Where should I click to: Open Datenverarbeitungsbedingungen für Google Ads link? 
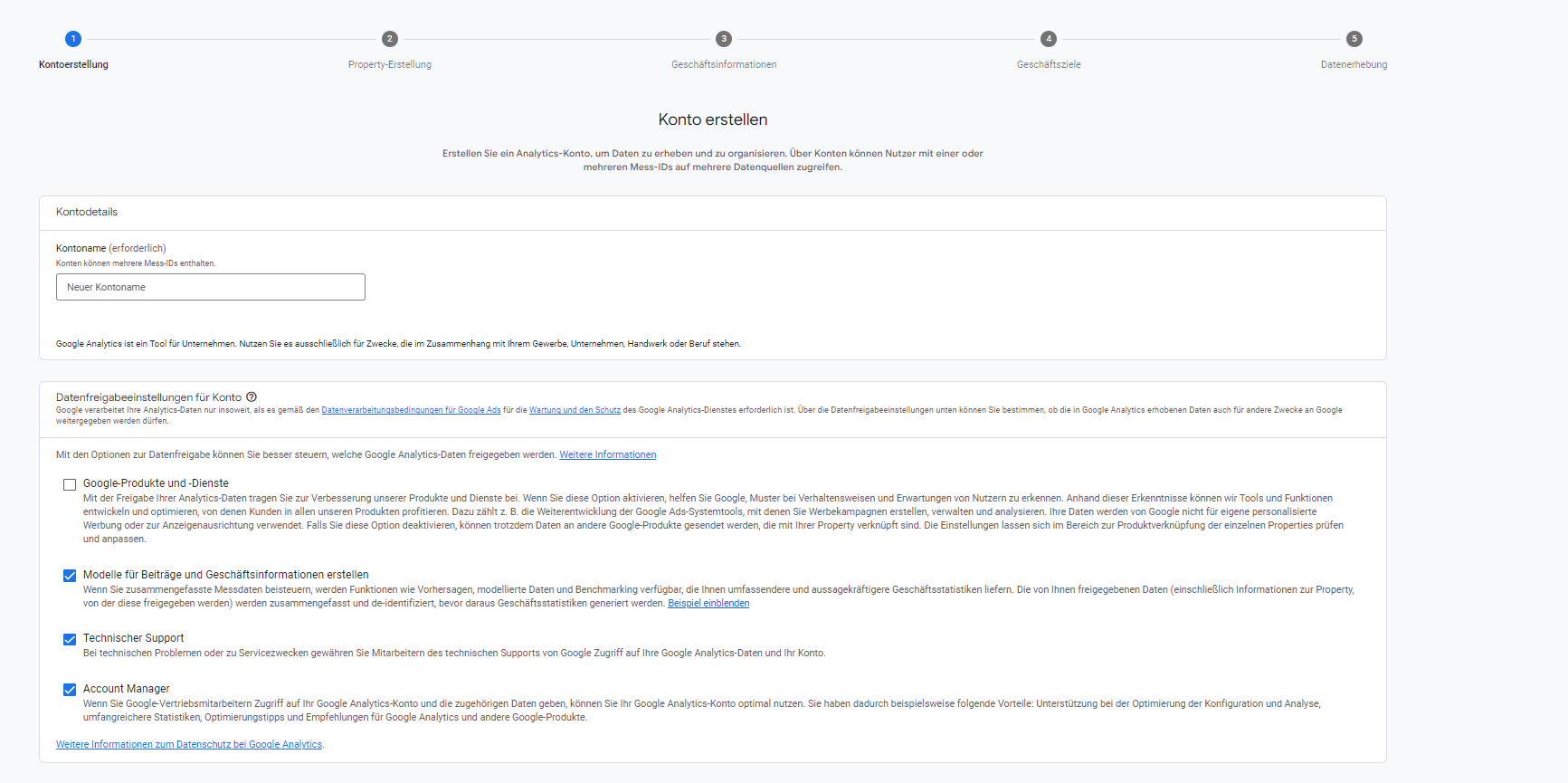pos(411,410)
